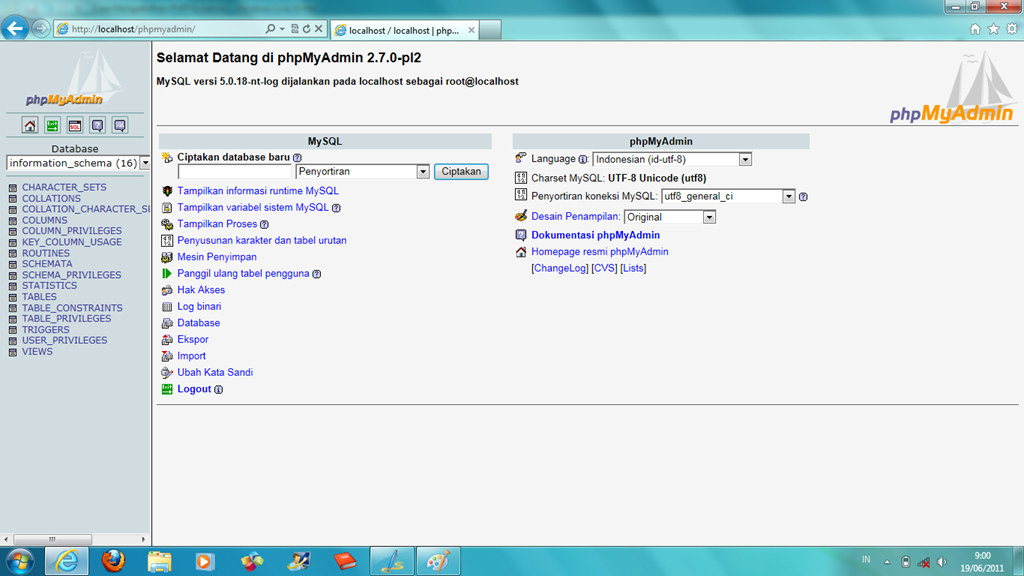Image resolution: width=1024 pixels, height=576 pixels.
Task: Open the SCHEMATA table in sidebar
Action: pyautogui.click(x=47, y=264)
